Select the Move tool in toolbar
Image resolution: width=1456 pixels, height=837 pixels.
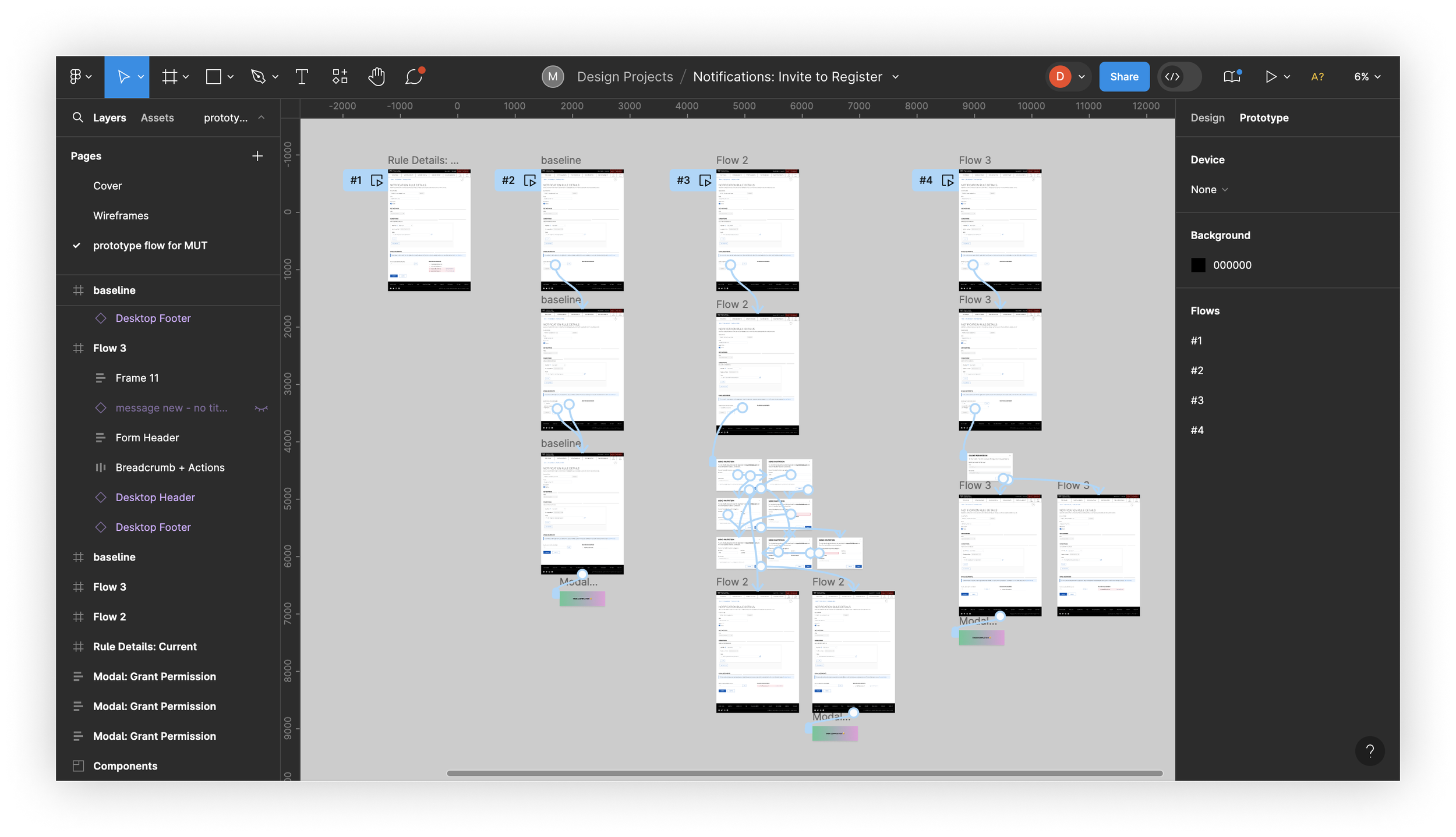123,77
